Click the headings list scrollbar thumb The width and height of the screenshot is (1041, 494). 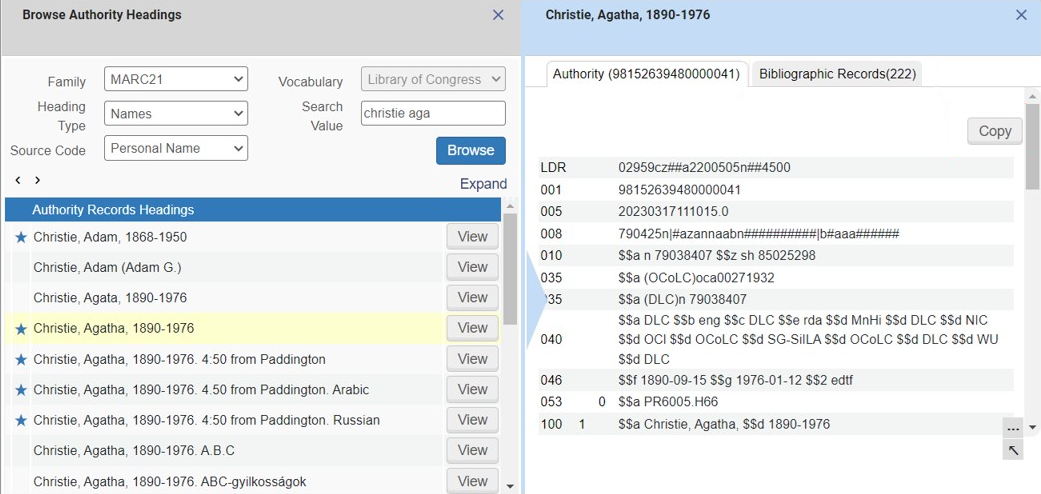pyautogui.click(x=510, y=269)
